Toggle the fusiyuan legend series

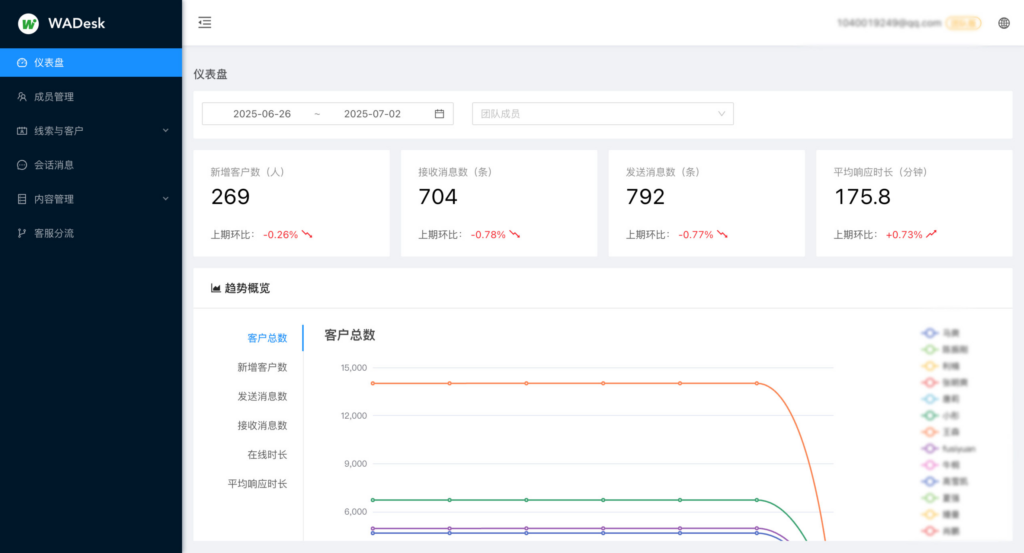coord(948,449)
